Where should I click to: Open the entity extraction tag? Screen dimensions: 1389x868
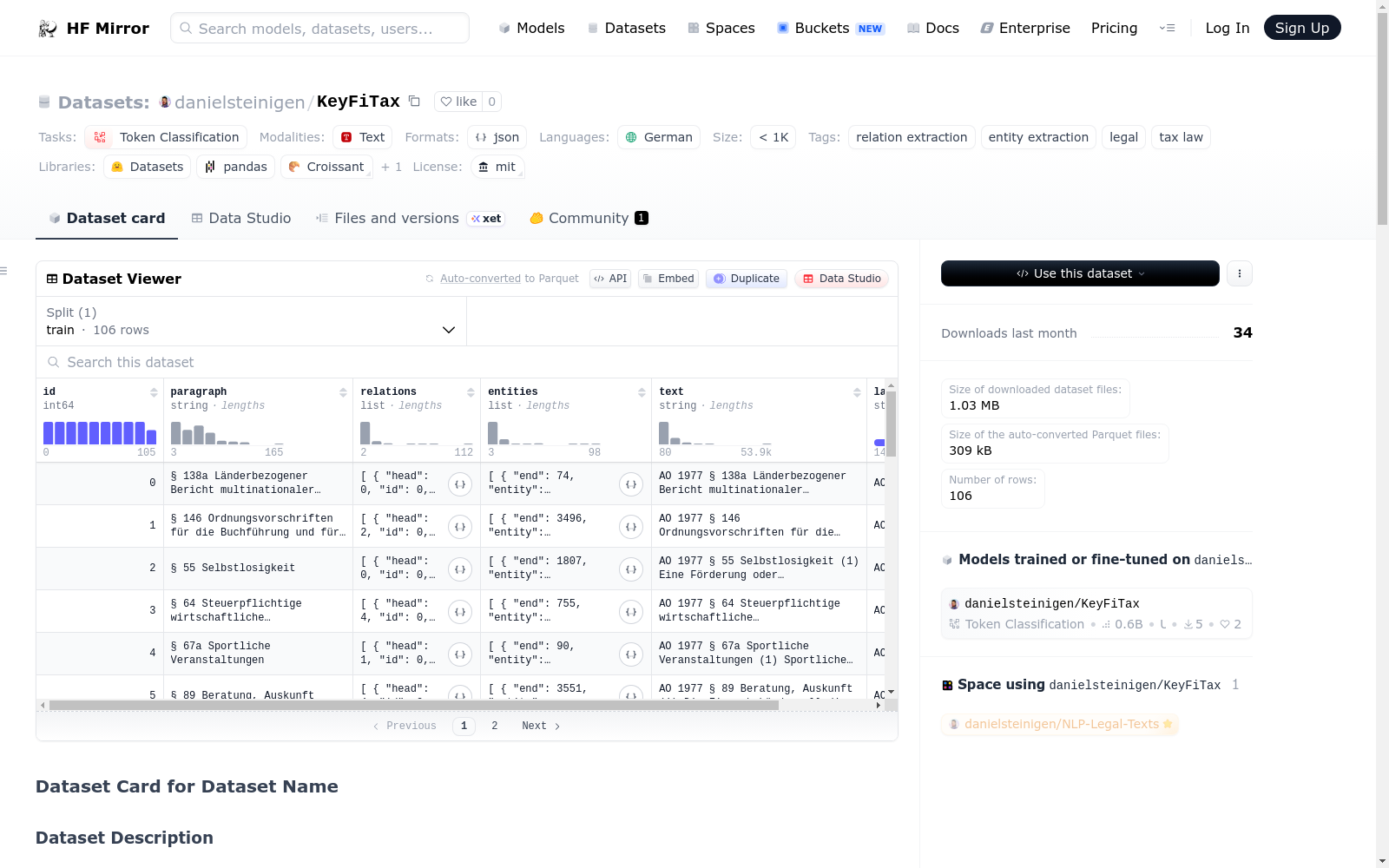[1038, 137]
